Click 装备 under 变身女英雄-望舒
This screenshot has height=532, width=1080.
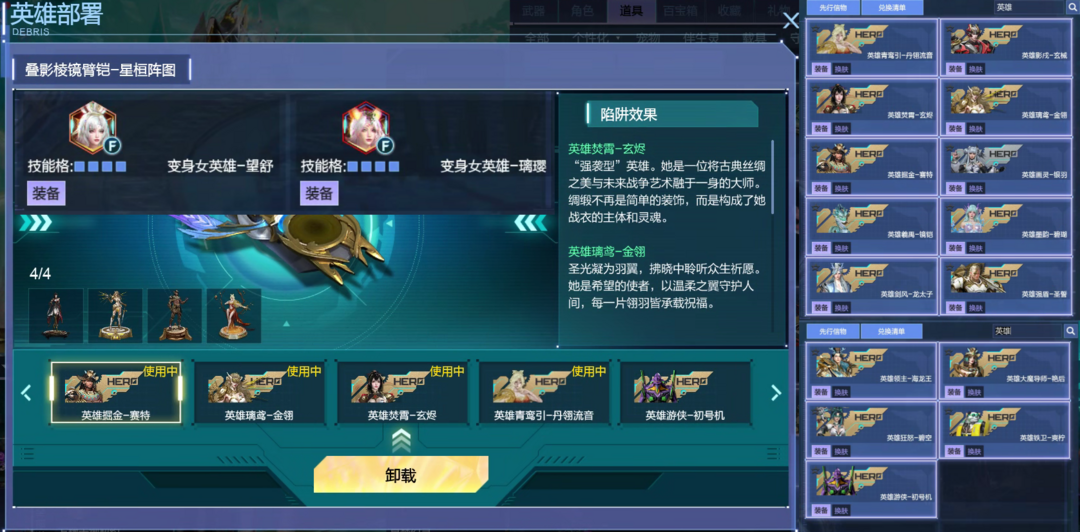point(46,194)
